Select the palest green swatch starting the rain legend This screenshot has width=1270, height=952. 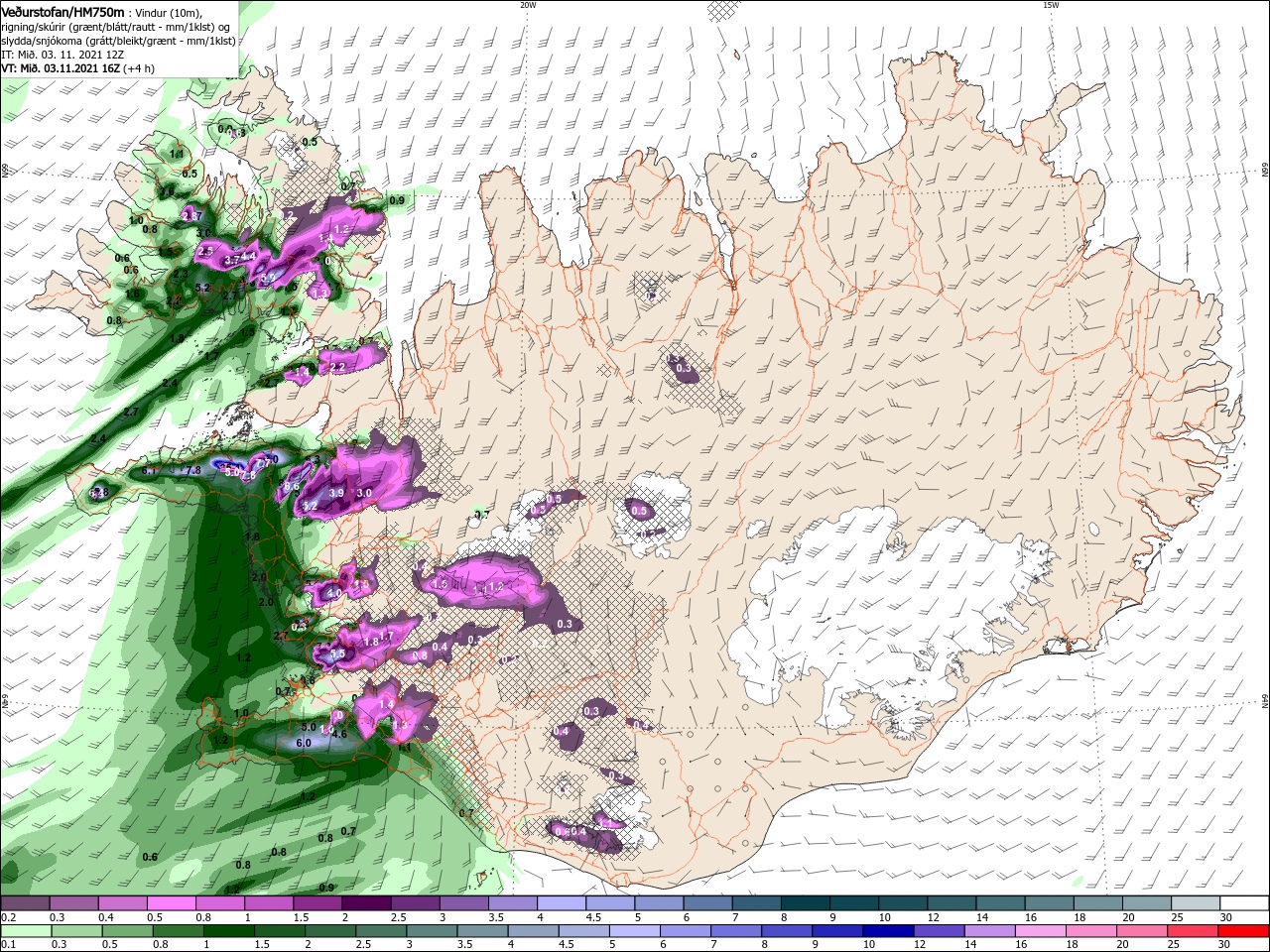point(27,931)
